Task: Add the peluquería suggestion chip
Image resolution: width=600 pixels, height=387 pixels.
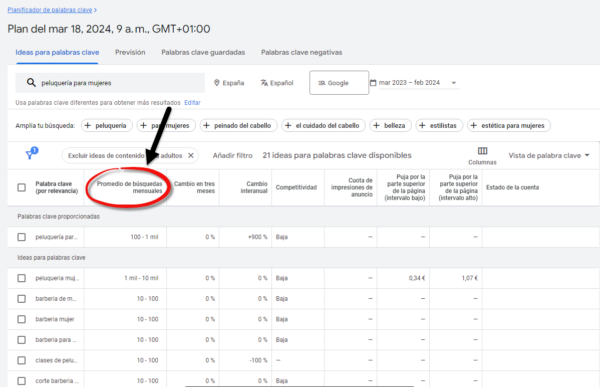Action: pos(107,126)
